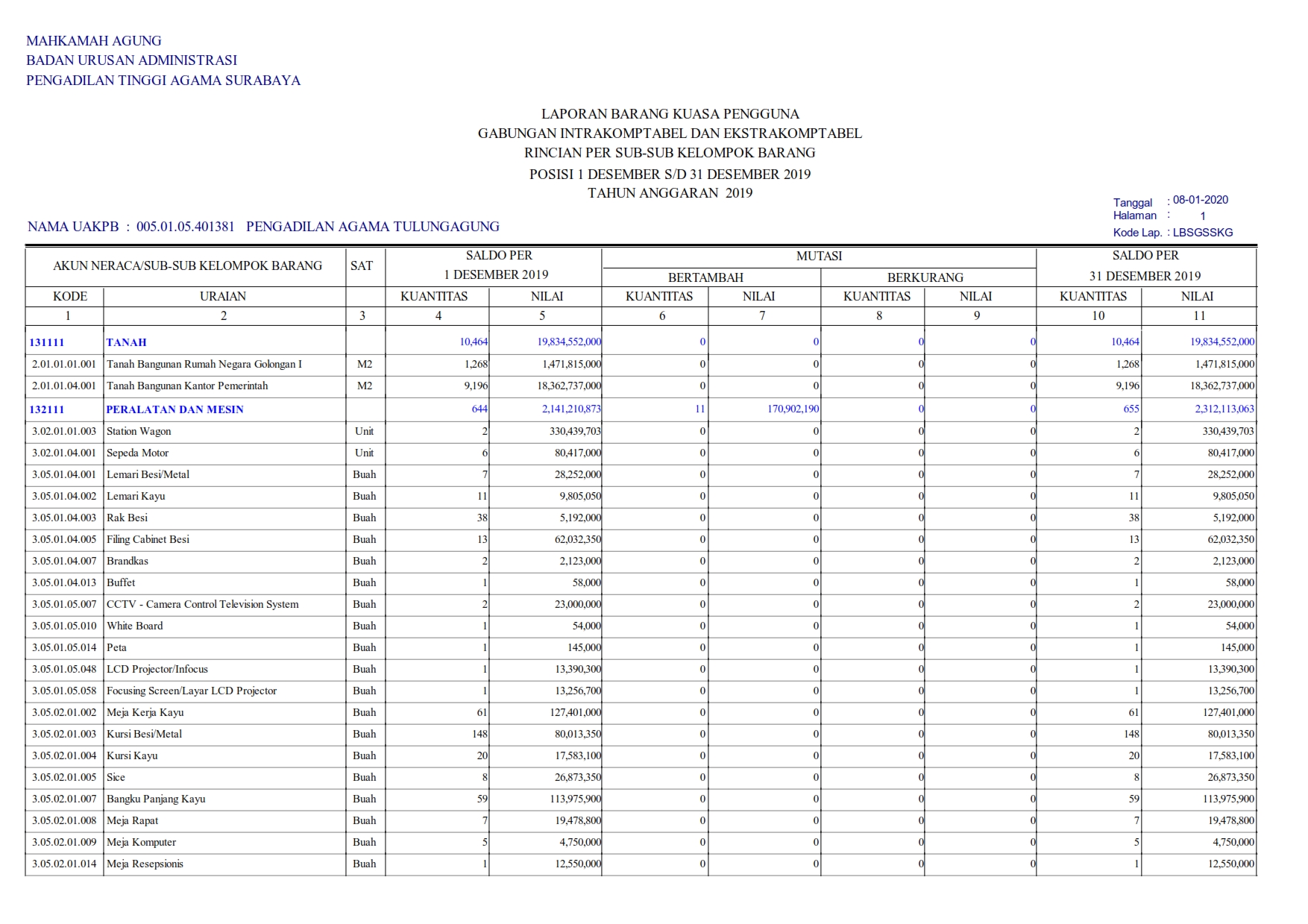
Task: Click the White Board item
Action: point(134,626)
